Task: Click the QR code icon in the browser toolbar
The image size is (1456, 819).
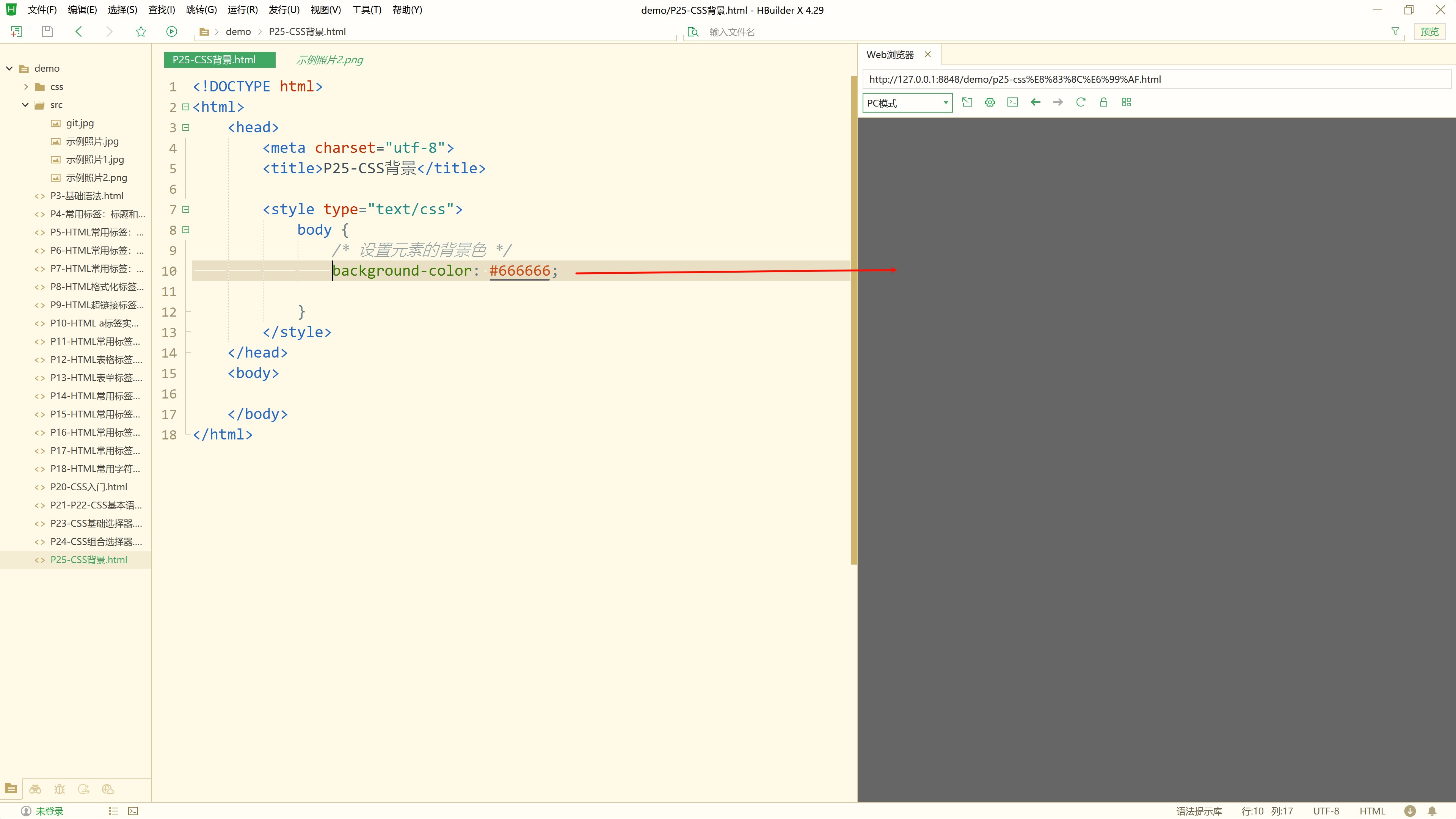Action: click(x=1127, y=102)
